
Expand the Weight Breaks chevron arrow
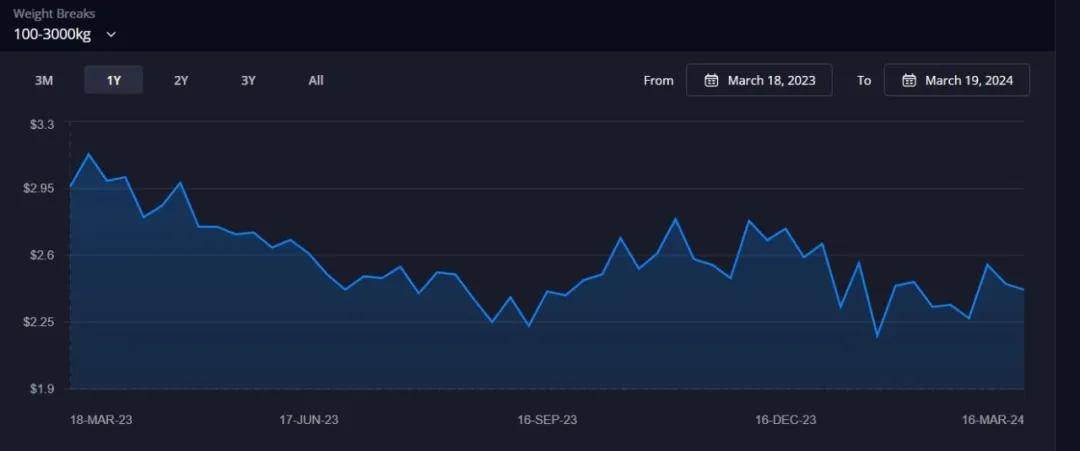click(111, 34)
